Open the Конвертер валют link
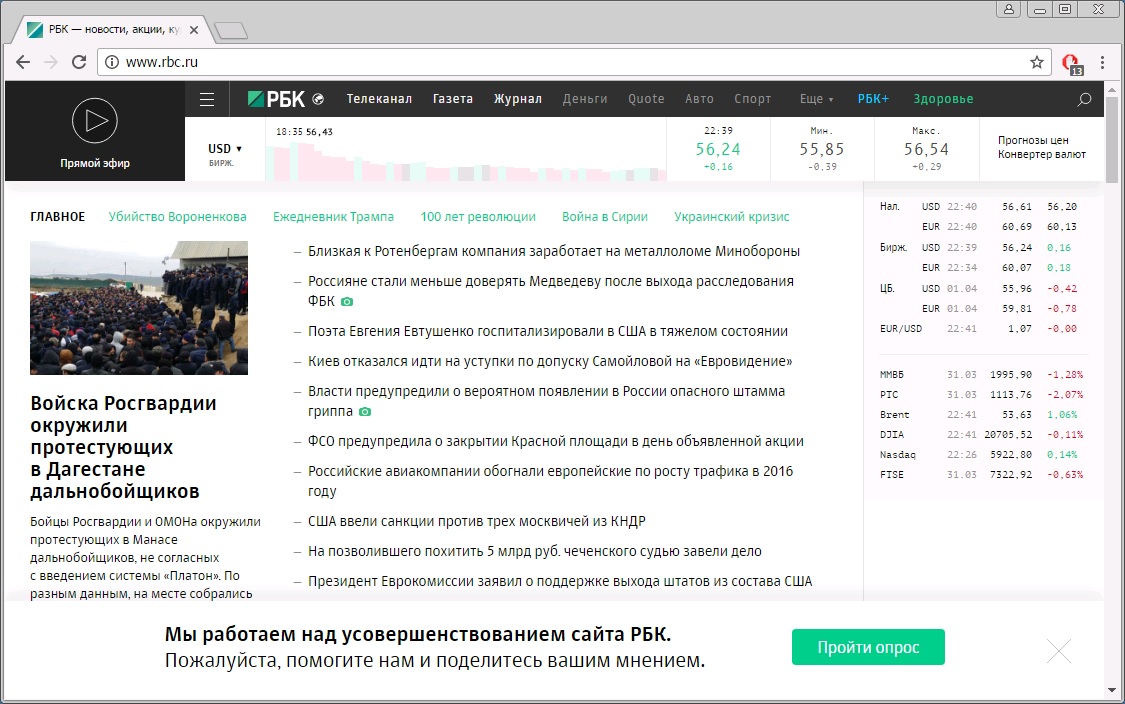The height and width of the screenshot is (704, 1125). pos(1041,154)
